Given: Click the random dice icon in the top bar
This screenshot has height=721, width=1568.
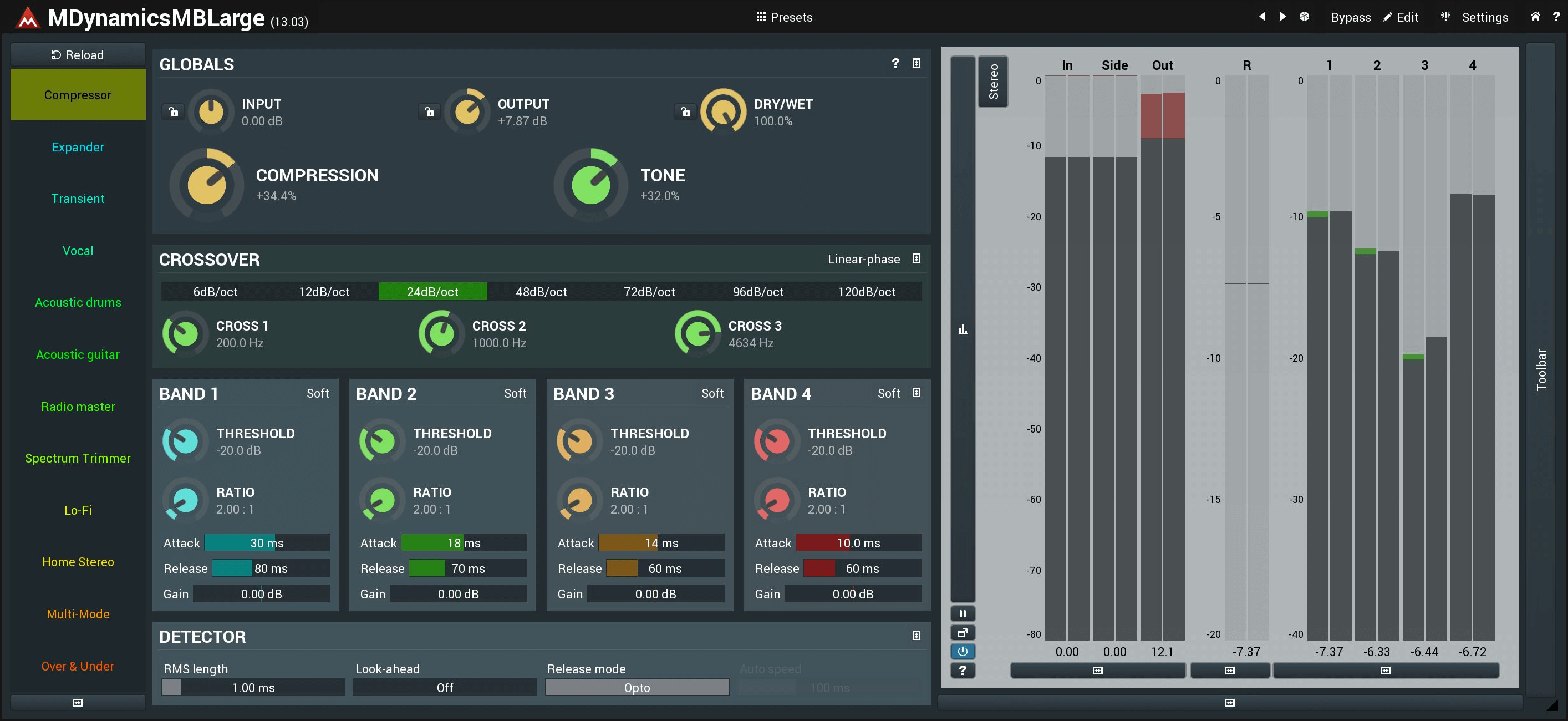Looking at the screenshot, I should [1304, 17].
